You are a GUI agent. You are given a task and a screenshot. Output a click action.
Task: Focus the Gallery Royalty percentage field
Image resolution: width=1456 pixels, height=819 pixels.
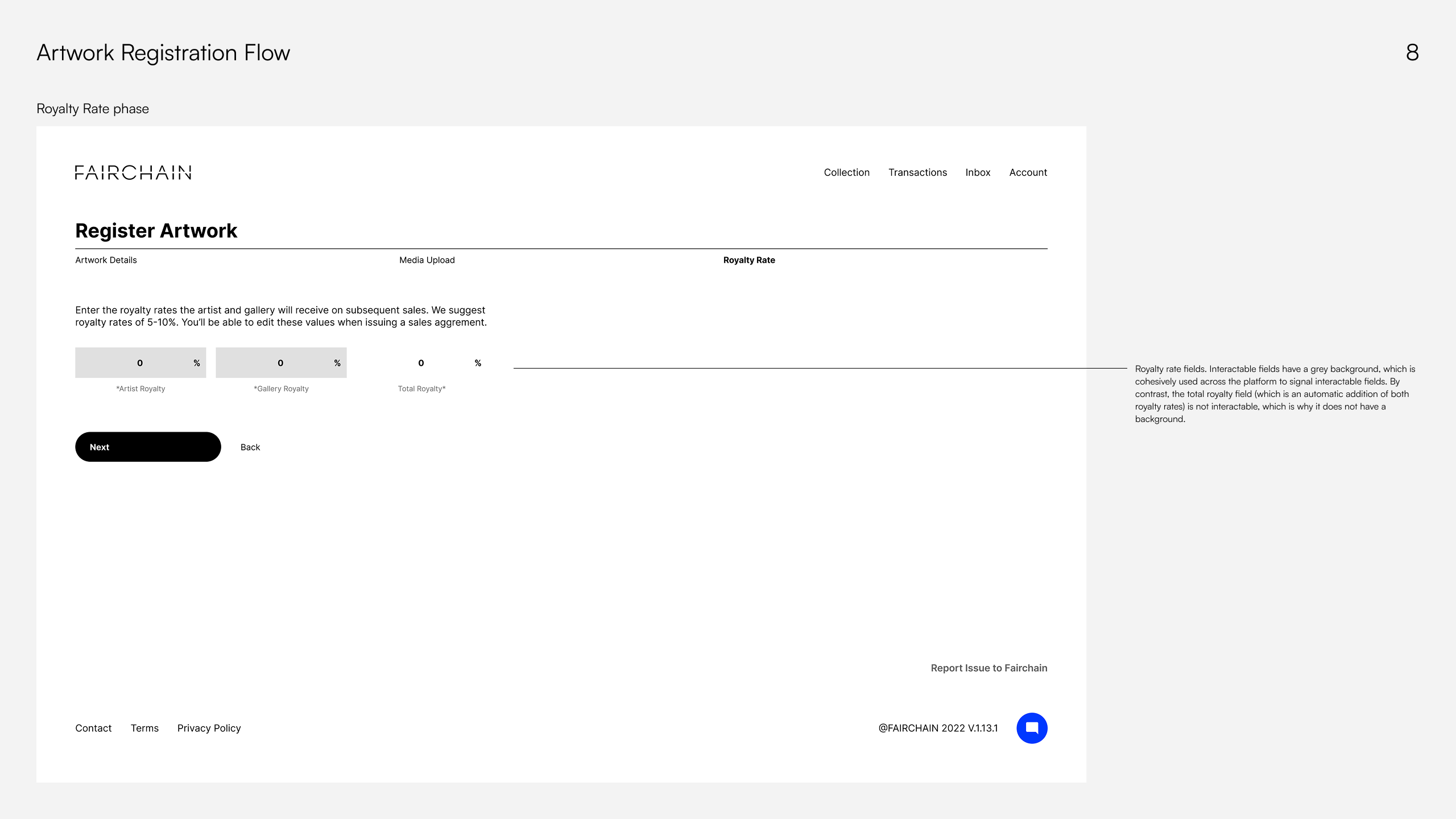[280, 363]
